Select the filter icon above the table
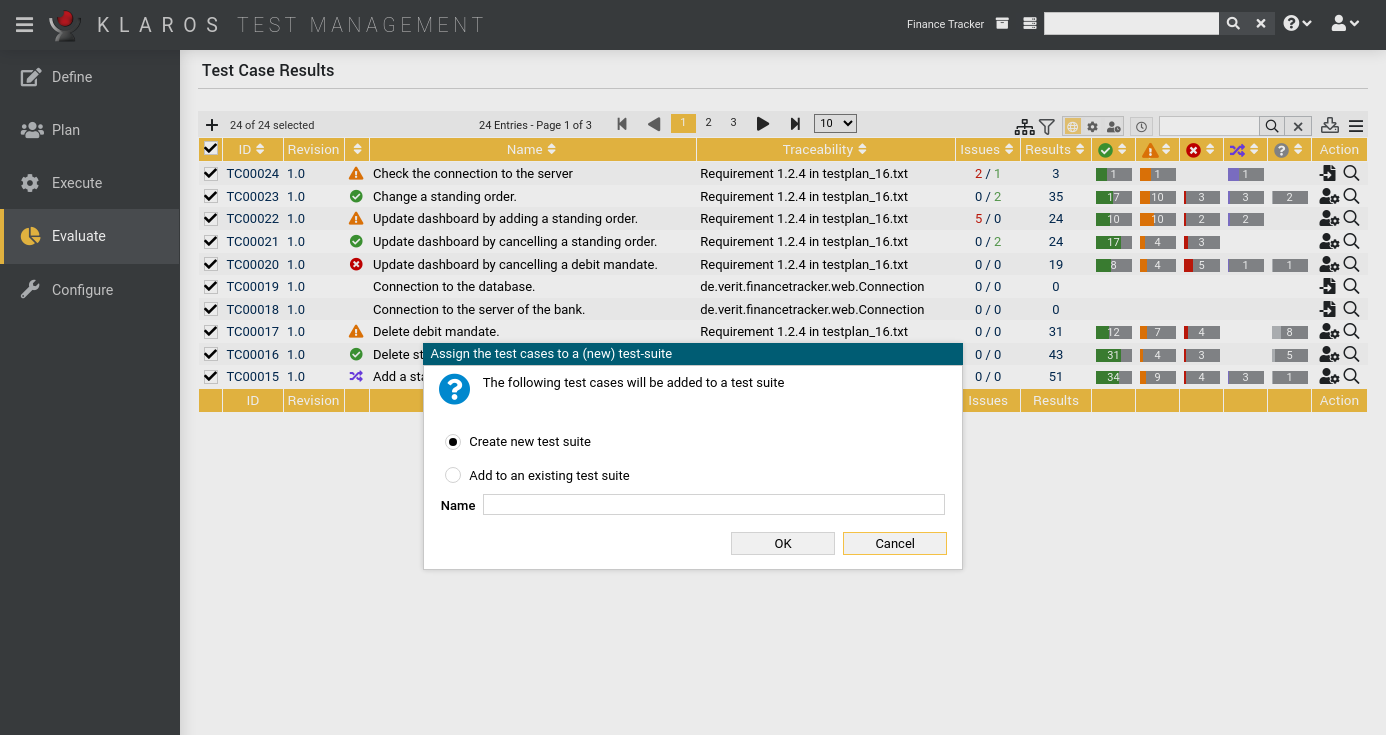Viewport: 1386px width, 735px height. click(1046, 126)
